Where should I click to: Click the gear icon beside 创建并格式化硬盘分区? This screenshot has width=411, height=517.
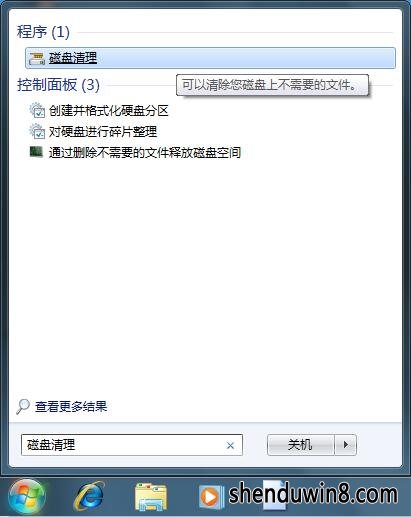coord(37,110)
